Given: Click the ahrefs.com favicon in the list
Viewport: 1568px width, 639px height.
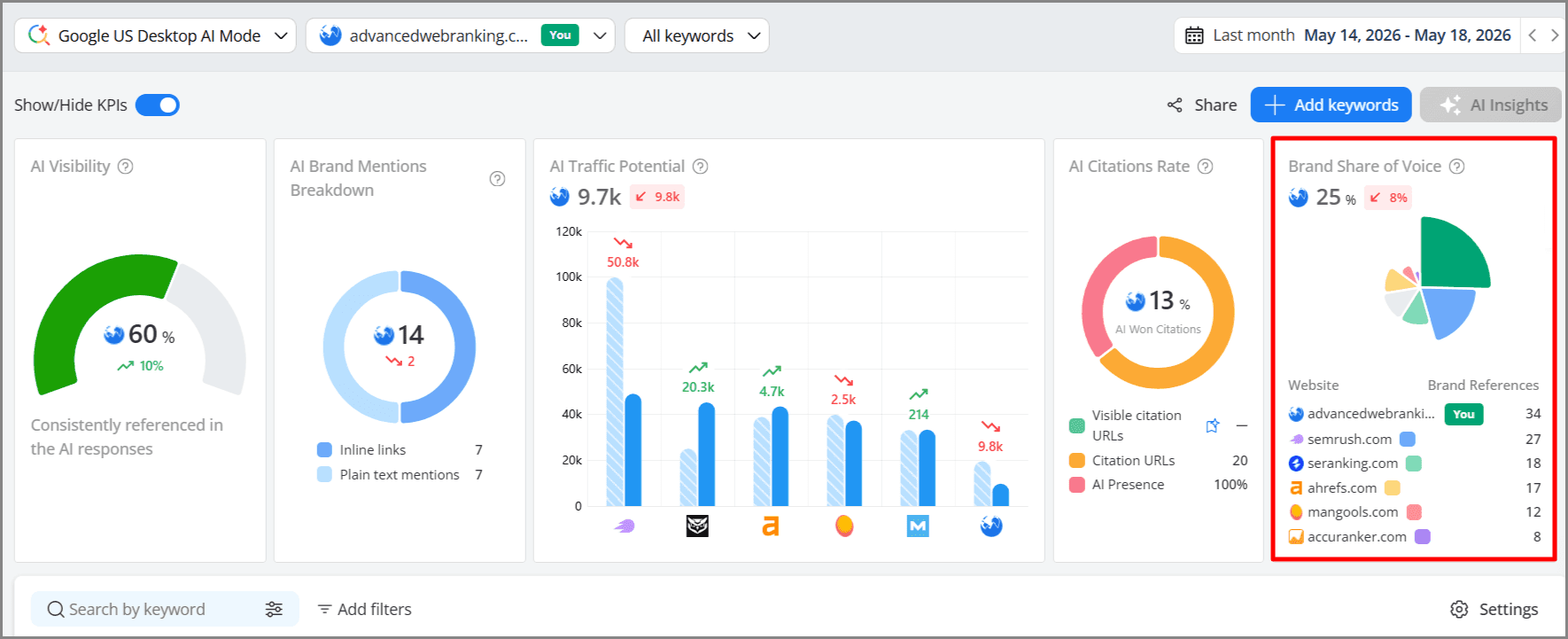Looking at the screenshot, I should pyautogui.click(x=1296, y=488).
